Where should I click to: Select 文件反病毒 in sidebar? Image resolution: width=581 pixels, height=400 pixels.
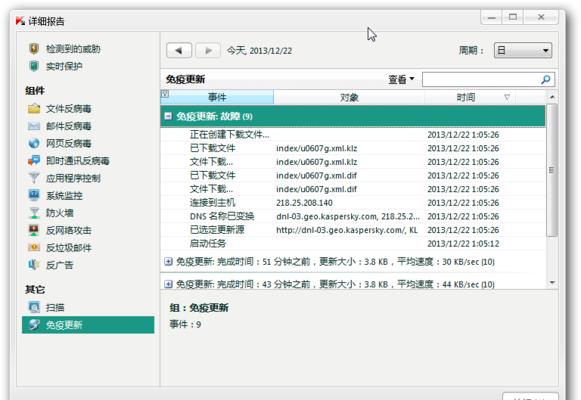point(69,109)
